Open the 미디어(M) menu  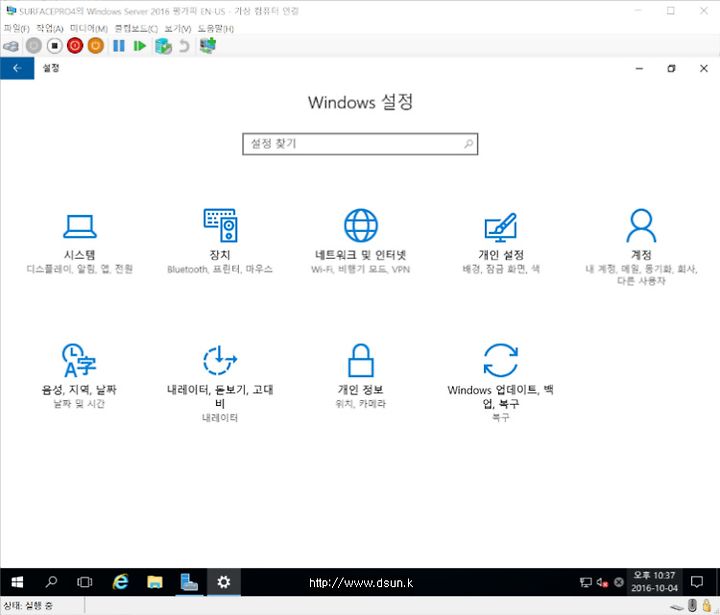(89, 28)
